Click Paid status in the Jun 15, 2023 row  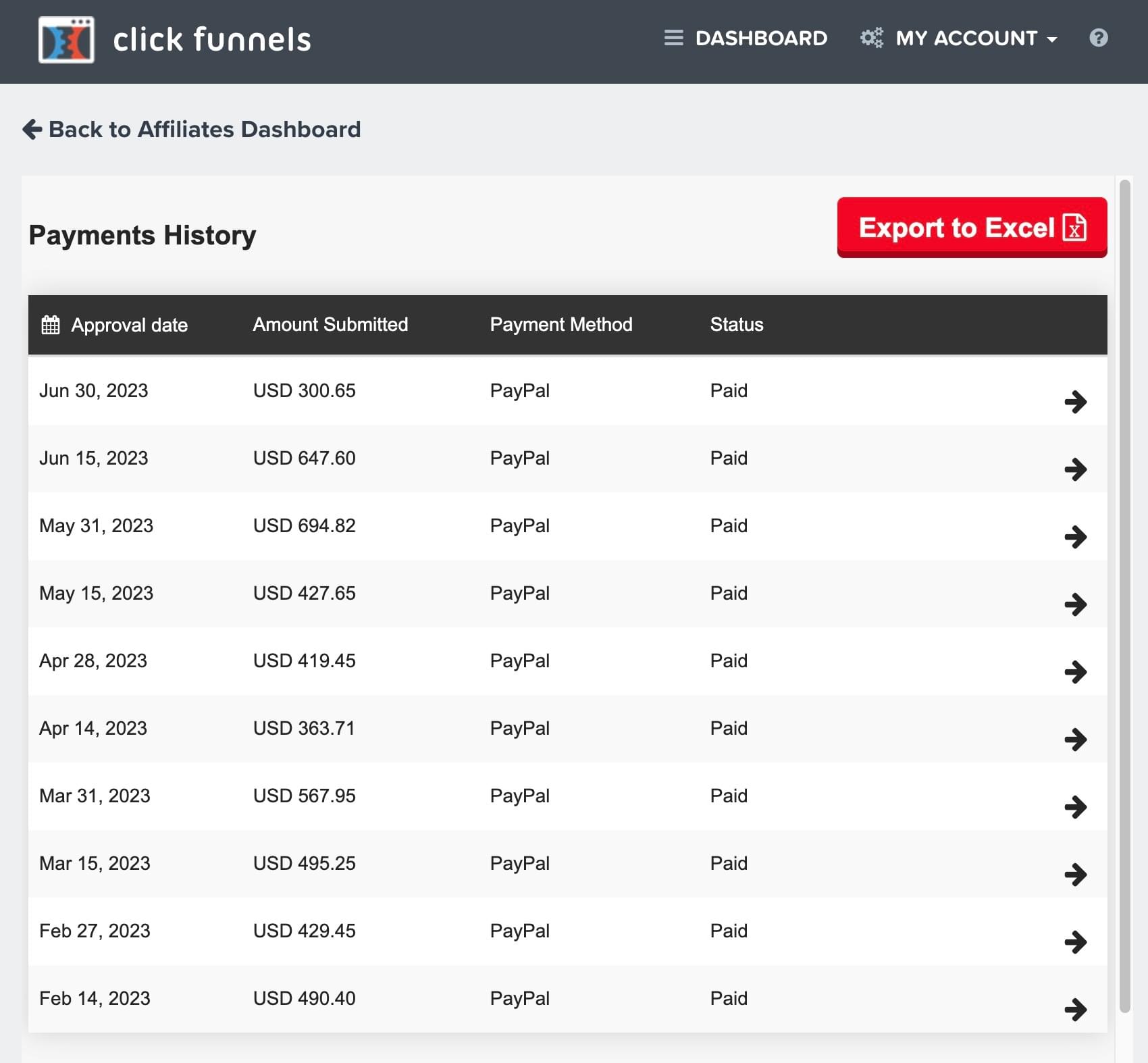pyautogui.click(x=729, y=458)
